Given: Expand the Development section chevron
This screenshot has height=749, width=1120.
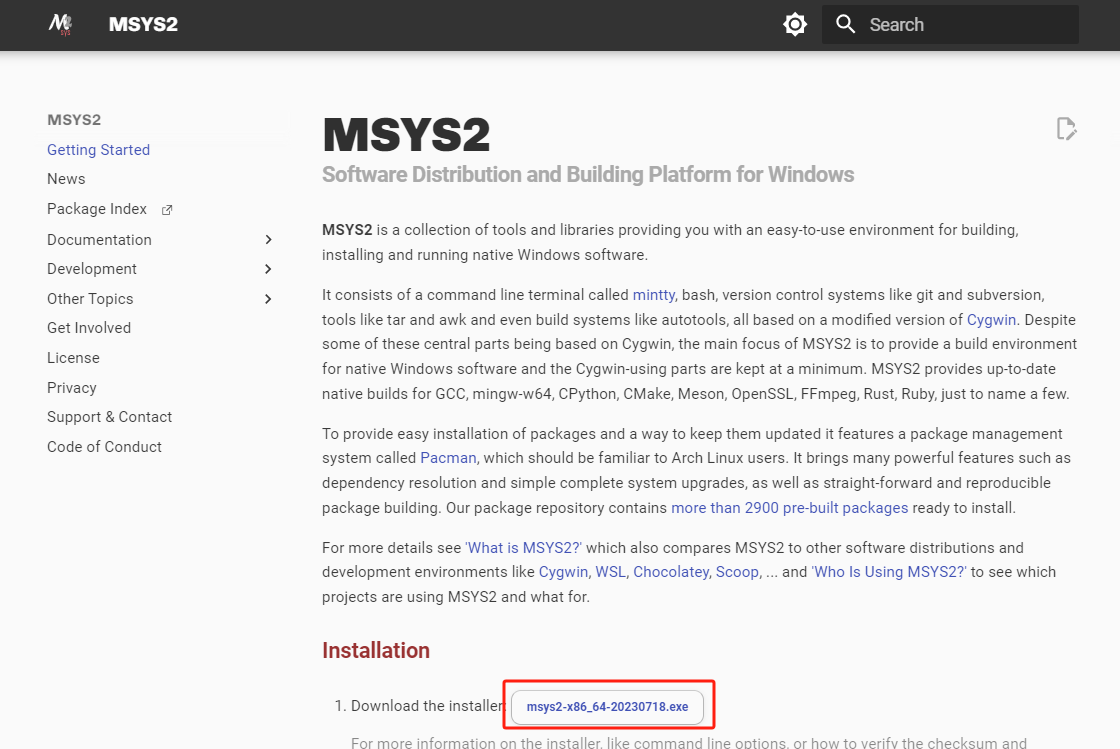Looking at the screenshot, I should point(269,269).
